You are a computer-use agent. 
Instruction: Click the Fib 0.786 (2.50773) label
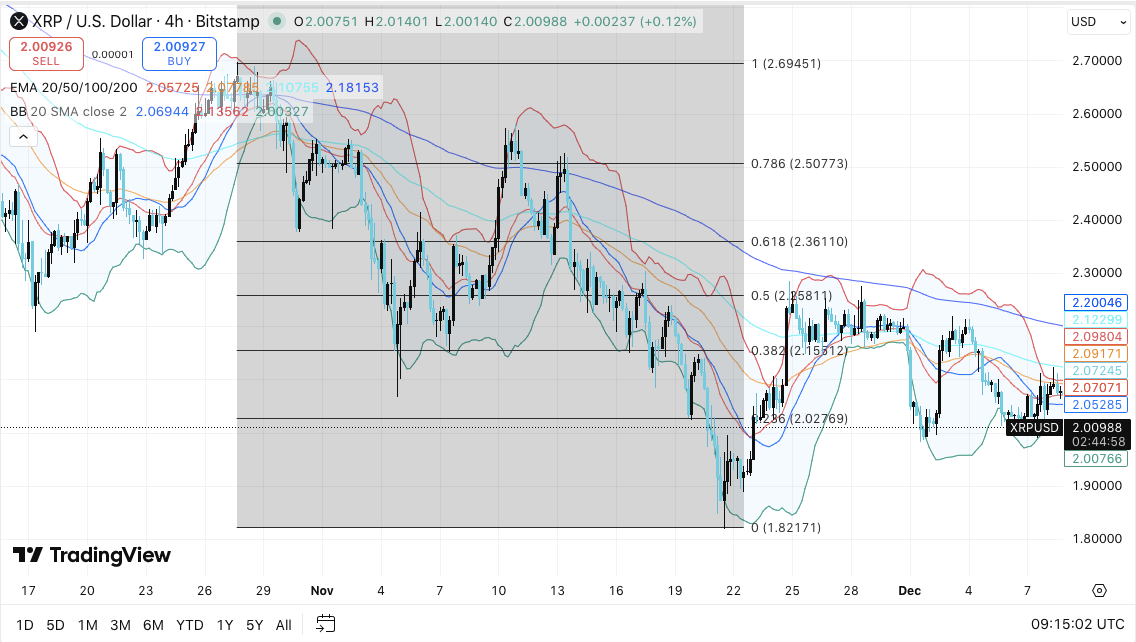(799, 164)
